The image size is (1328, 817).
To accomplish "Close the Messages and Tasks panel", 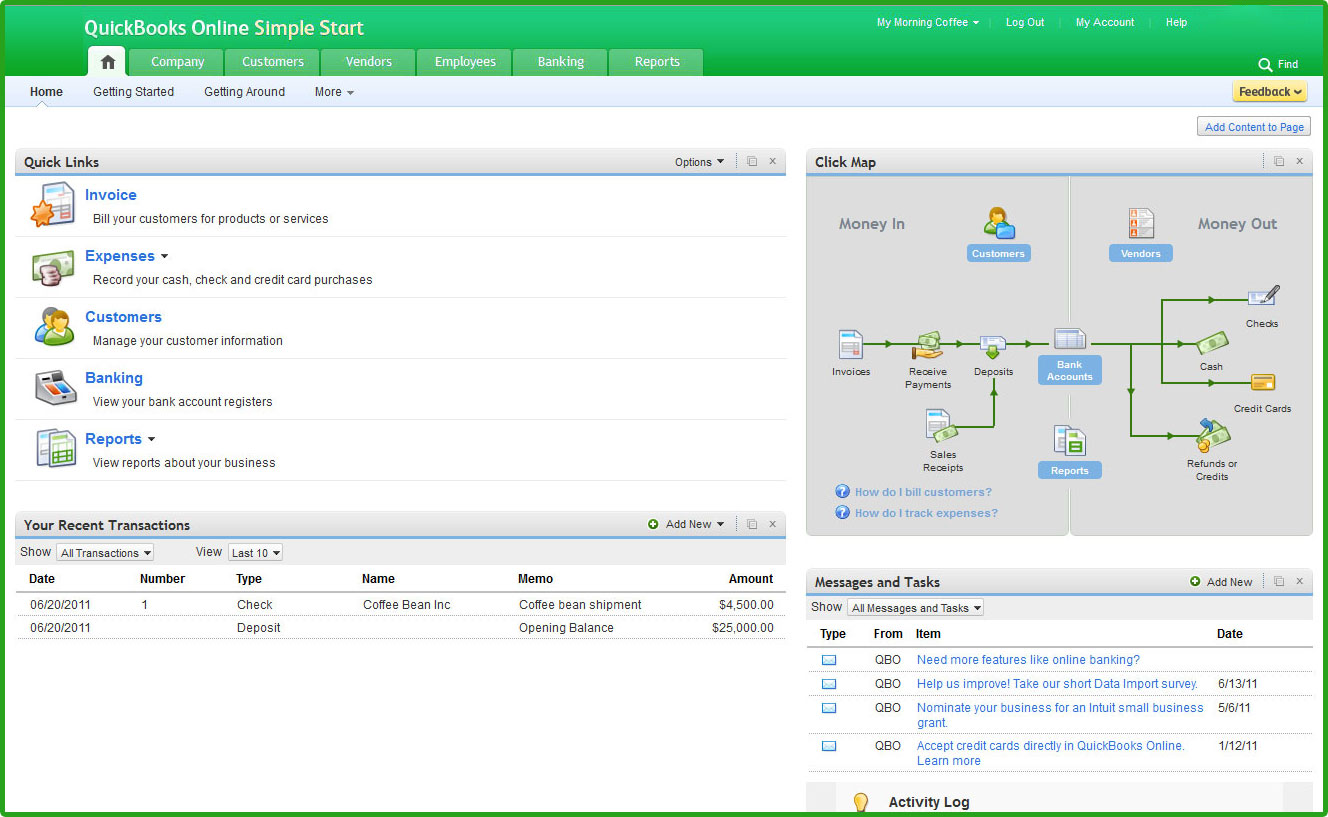I will pyautogui.click(x=1300, y=581).
